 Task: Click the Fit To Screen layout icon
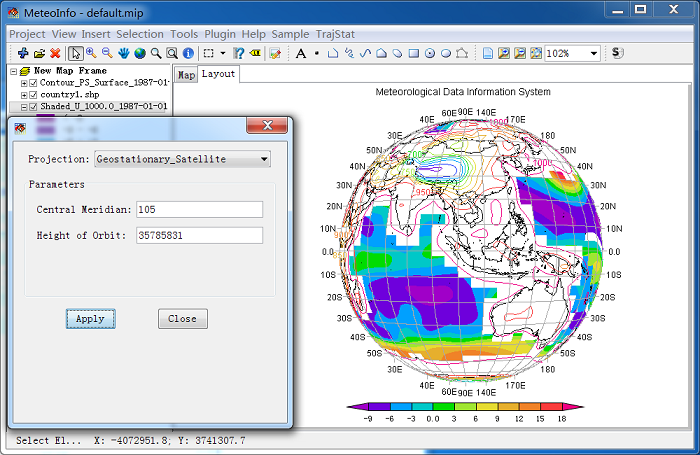tap(536, 54)
